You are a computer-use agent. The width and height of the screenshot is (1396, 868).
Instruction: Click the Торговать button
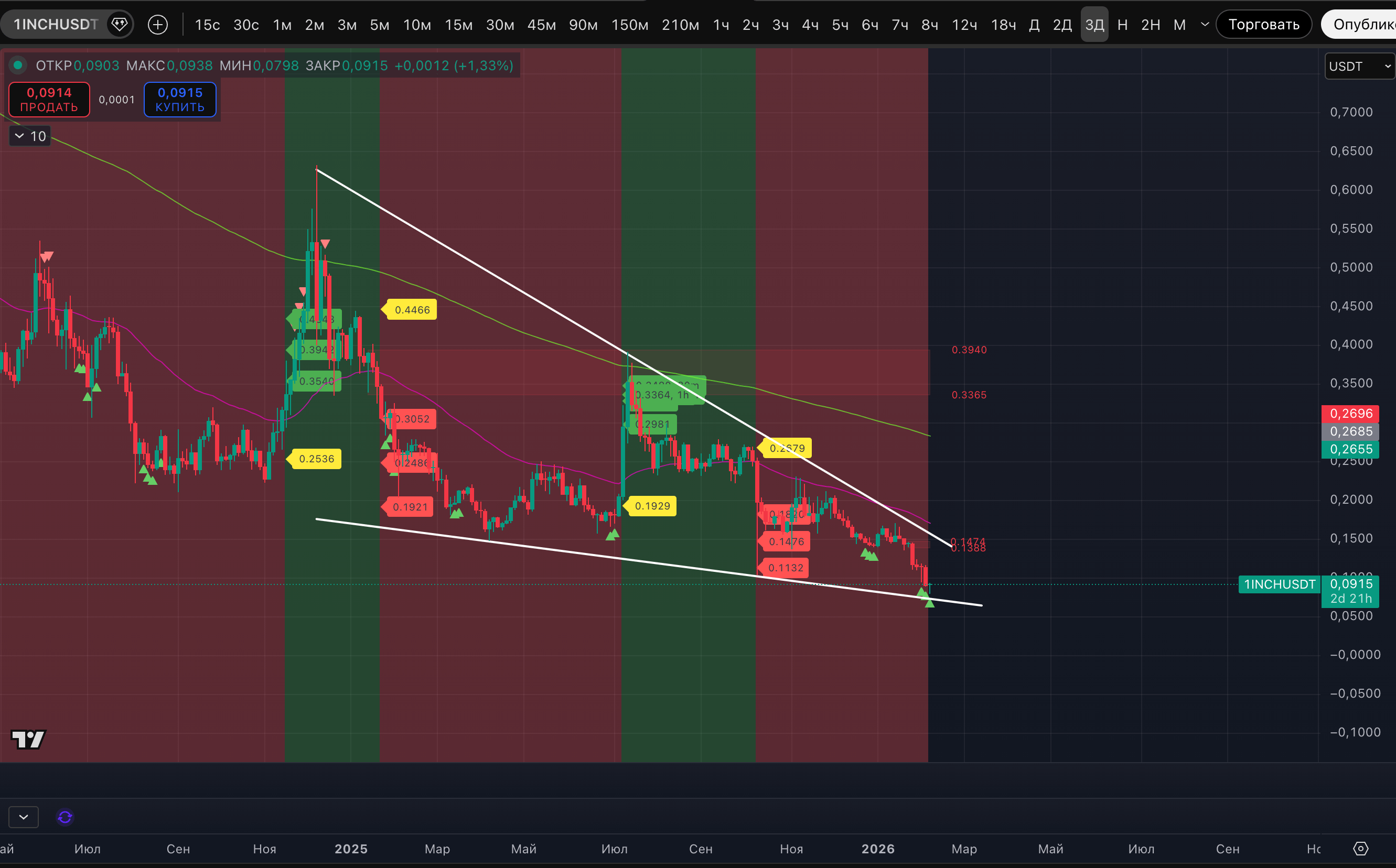click(x=1263, y=24)
